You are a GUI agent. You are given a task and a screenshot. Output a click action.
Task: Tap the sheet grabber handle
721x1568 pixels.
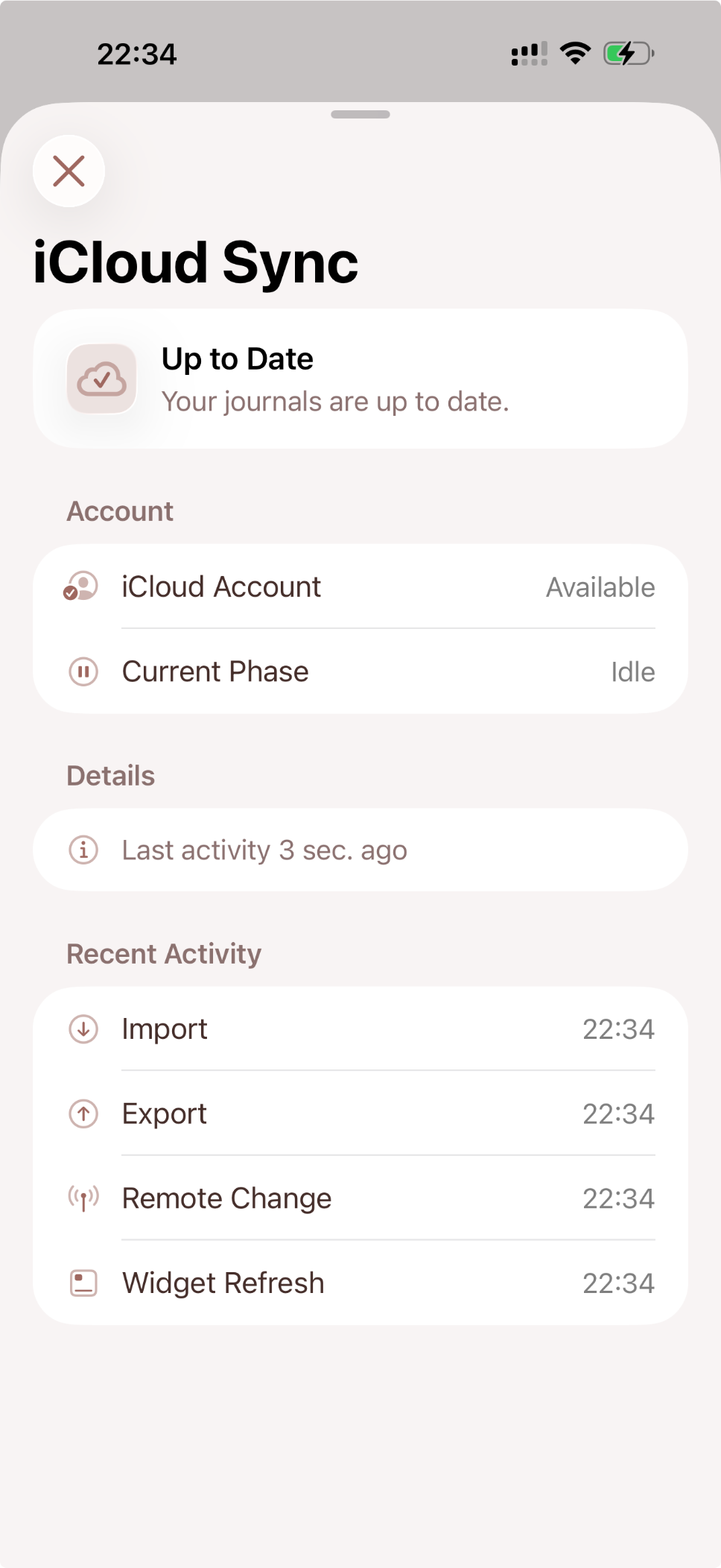click(x=360, y=114)
